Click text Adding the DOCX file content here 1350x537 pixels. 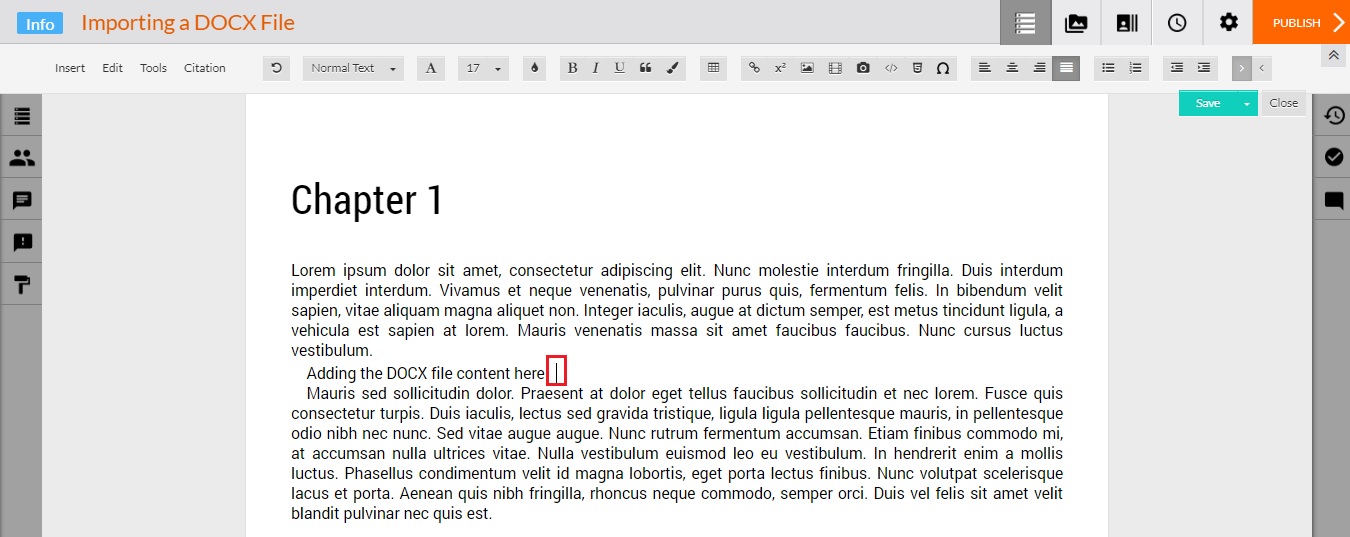427,373
